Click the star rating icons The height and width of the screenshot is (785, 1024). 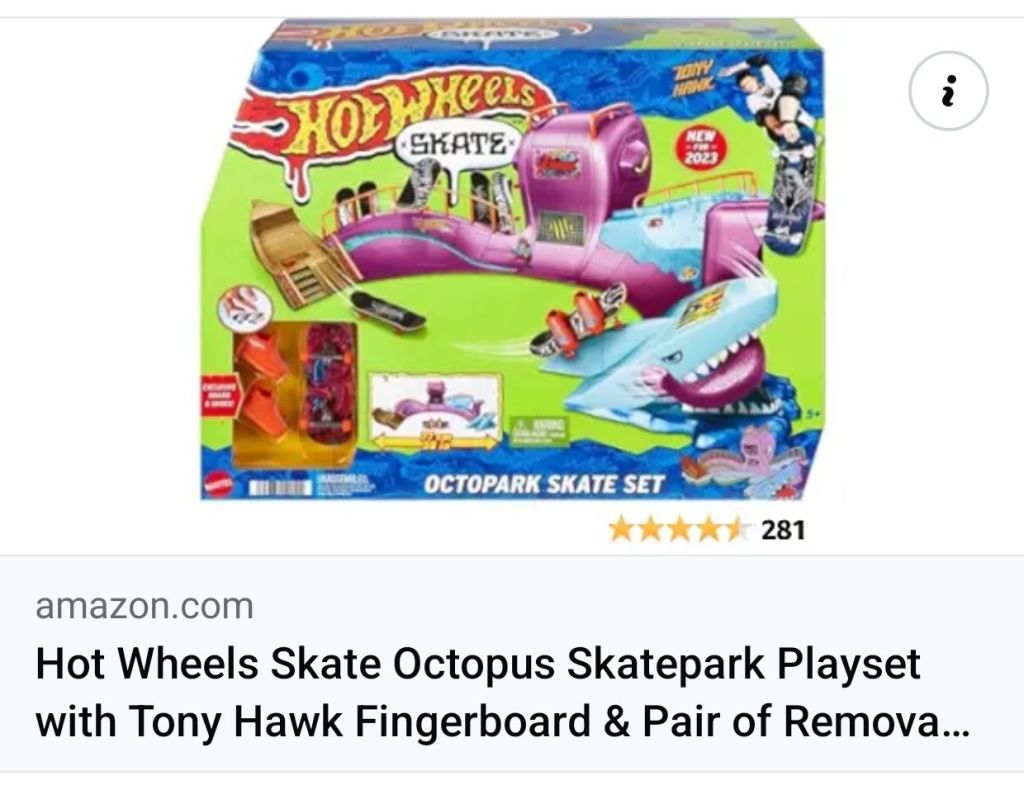pos(680,530)
